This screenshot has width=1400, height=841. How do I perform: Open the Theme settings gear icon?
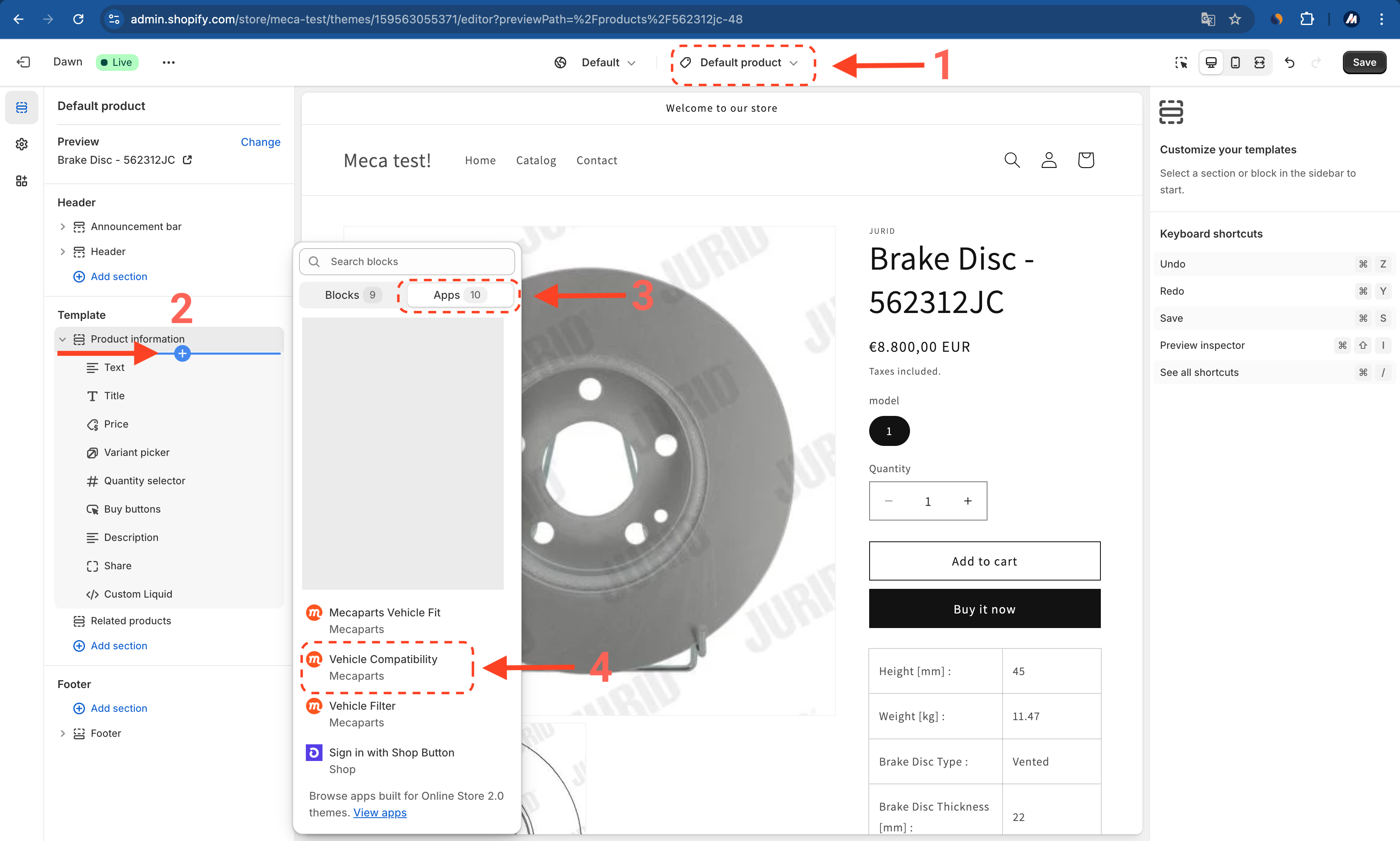[x=22, y=144]
